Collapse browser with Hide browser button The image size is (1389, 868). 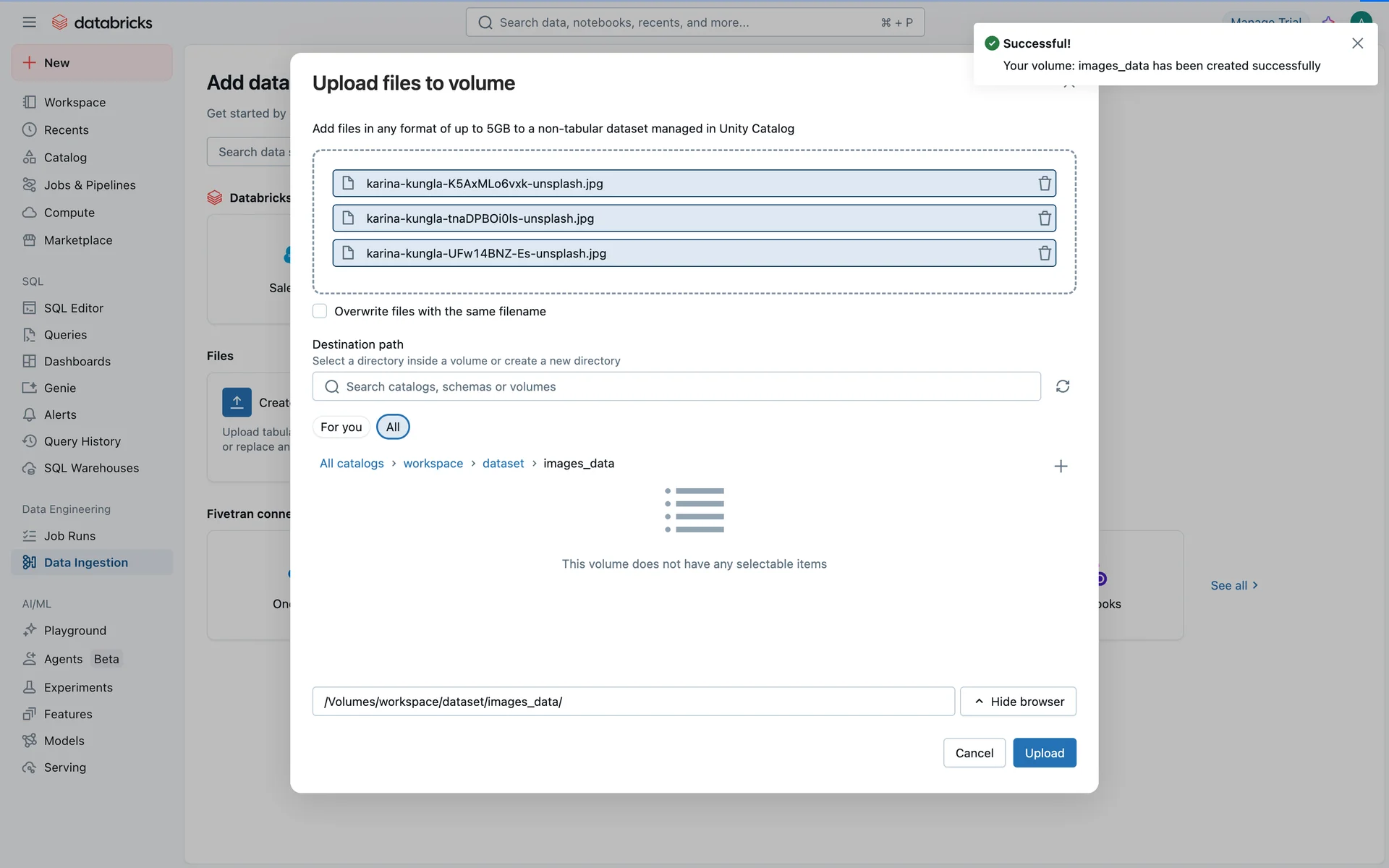[x=1018, y=702]
